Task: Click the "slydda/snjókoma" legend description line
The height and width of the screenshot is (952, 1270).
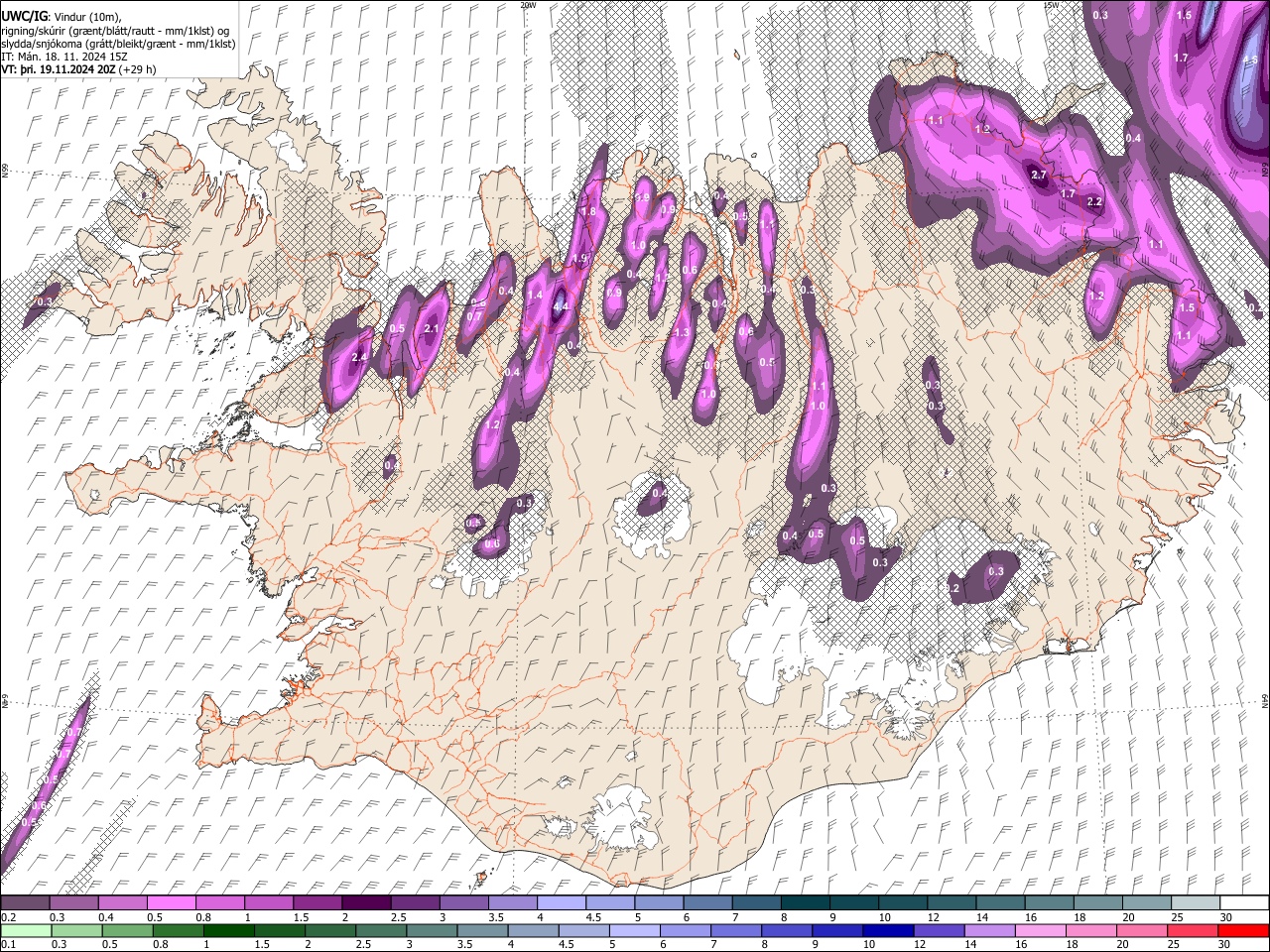Action: (119, 44)
